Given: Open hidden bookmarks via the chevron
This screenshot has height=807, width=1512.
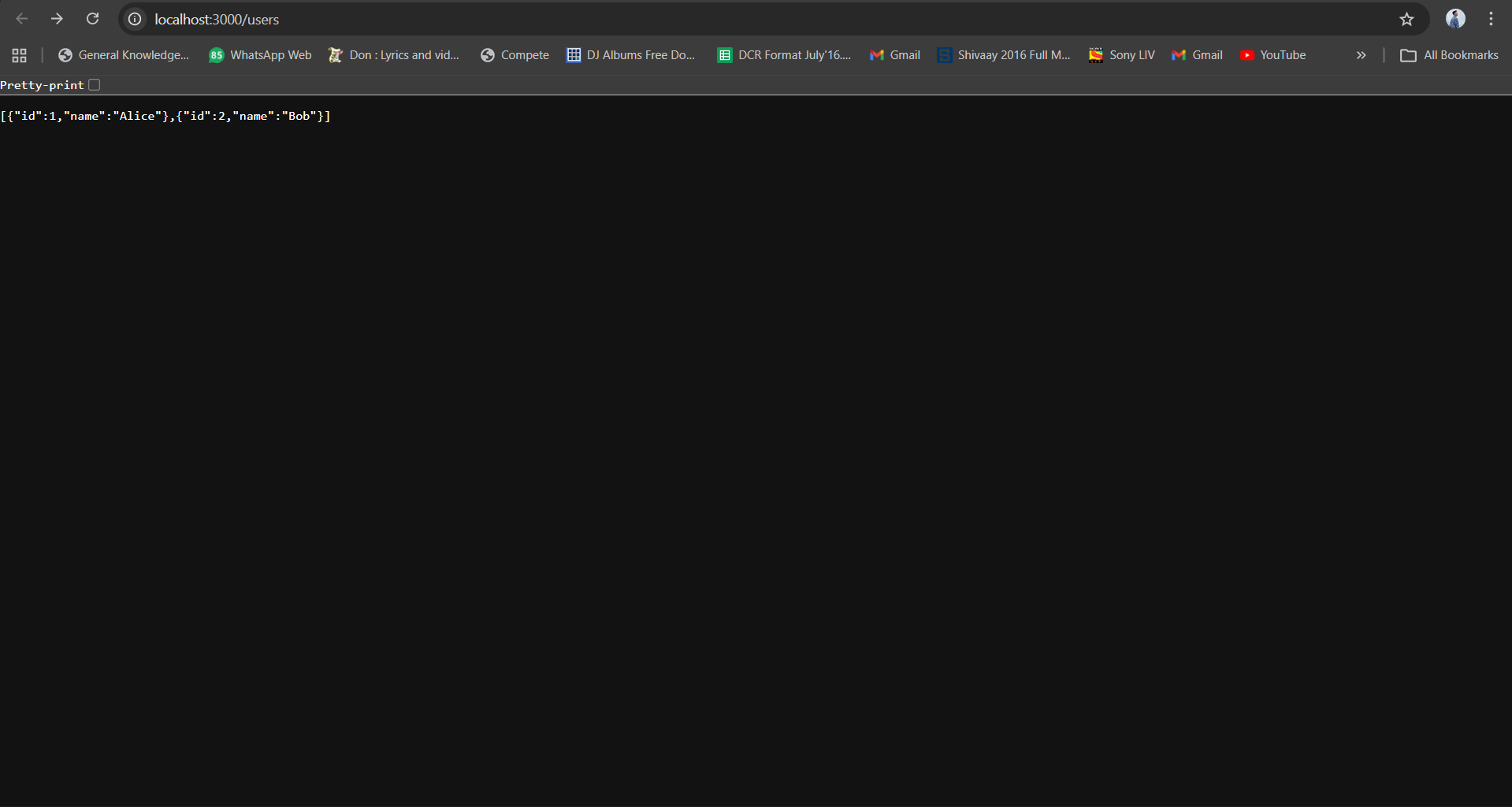Looking at the screenshot, I should 1361,55.
